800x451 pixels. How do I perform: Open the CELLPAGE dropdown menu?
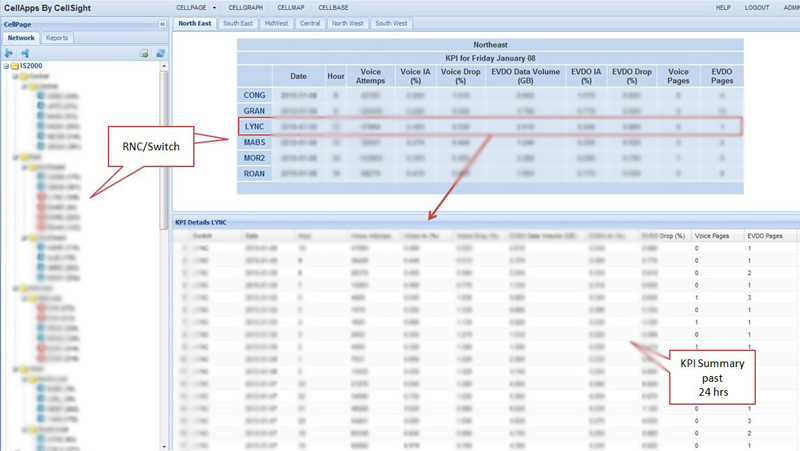pyautogui.click(x=195, y=7)
